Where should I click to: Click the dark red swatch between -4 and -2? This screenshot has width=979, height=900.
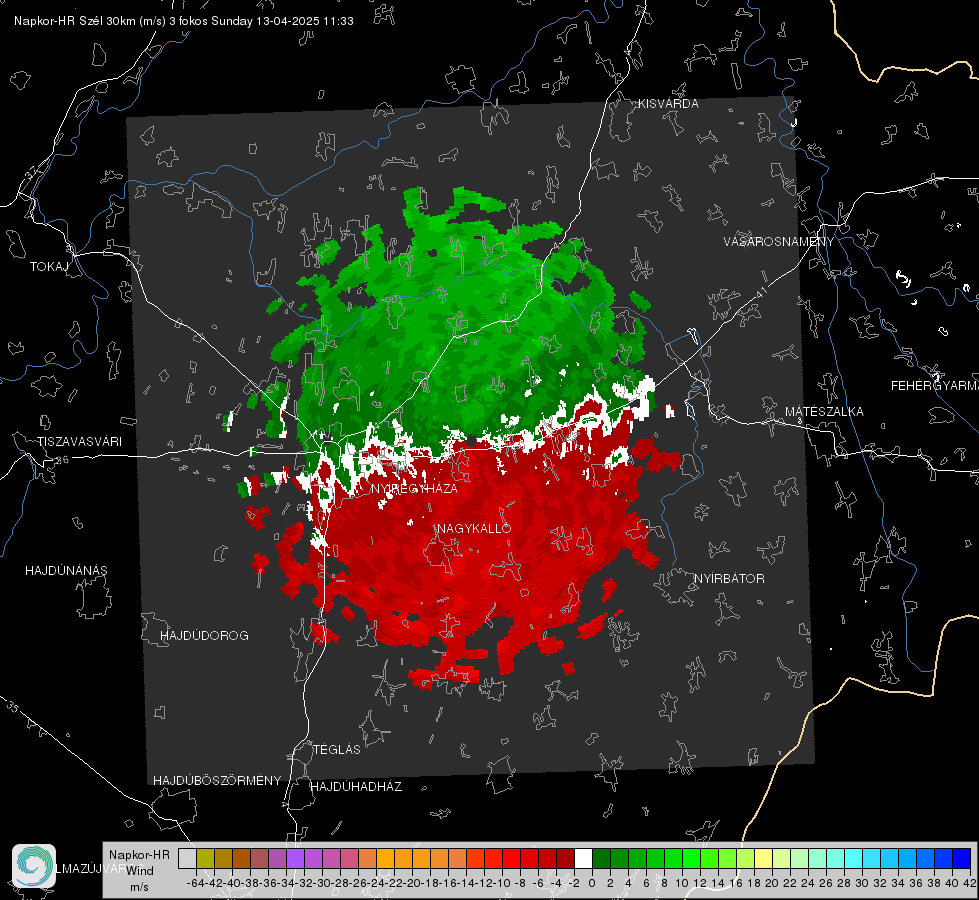[566, 858]
